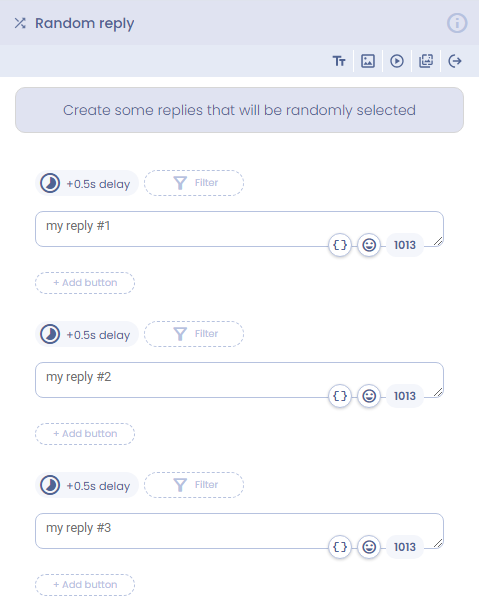The image size is (479, 611).
Task: Add an image reply from toolbar
Action: coord(368,61)
